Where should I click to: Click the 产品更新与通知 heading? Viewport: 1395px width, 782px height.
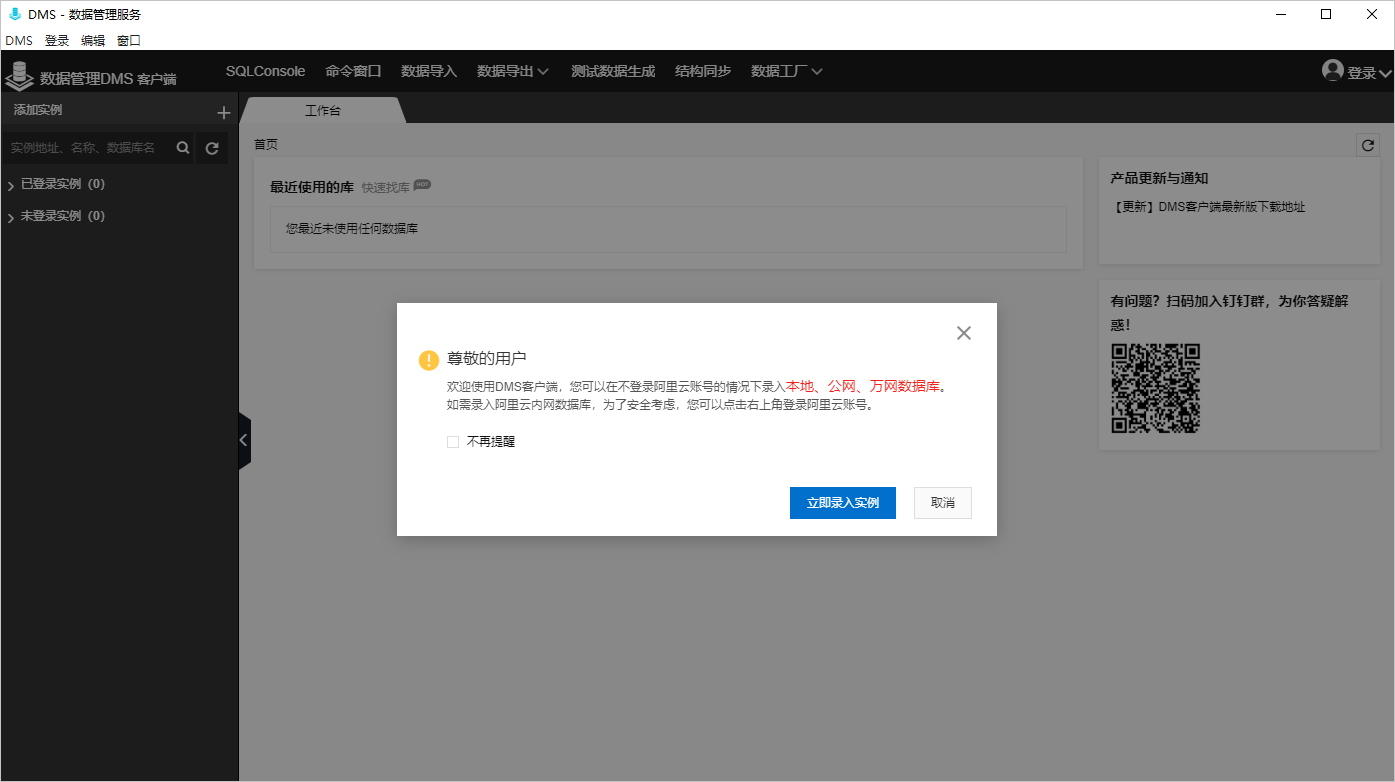click(x=1159, y=178)
